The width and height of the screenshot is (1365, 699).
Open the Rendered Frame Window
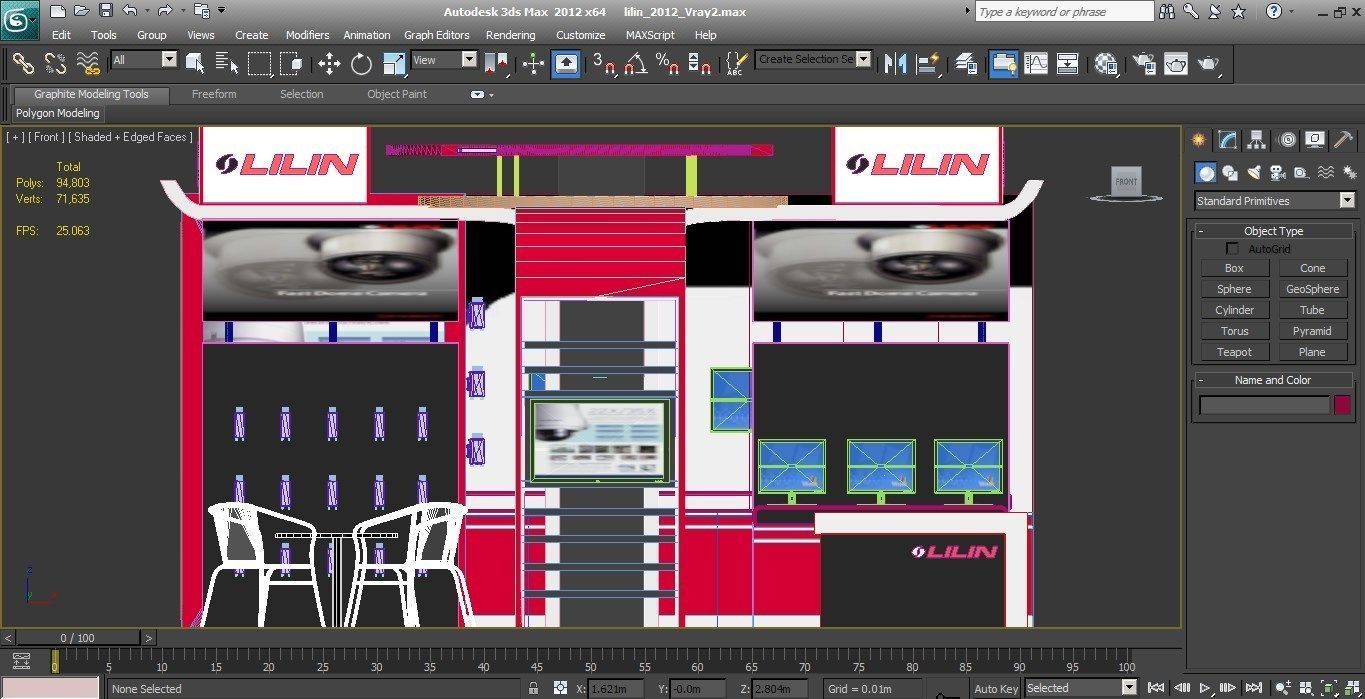tap(1176, 64)
